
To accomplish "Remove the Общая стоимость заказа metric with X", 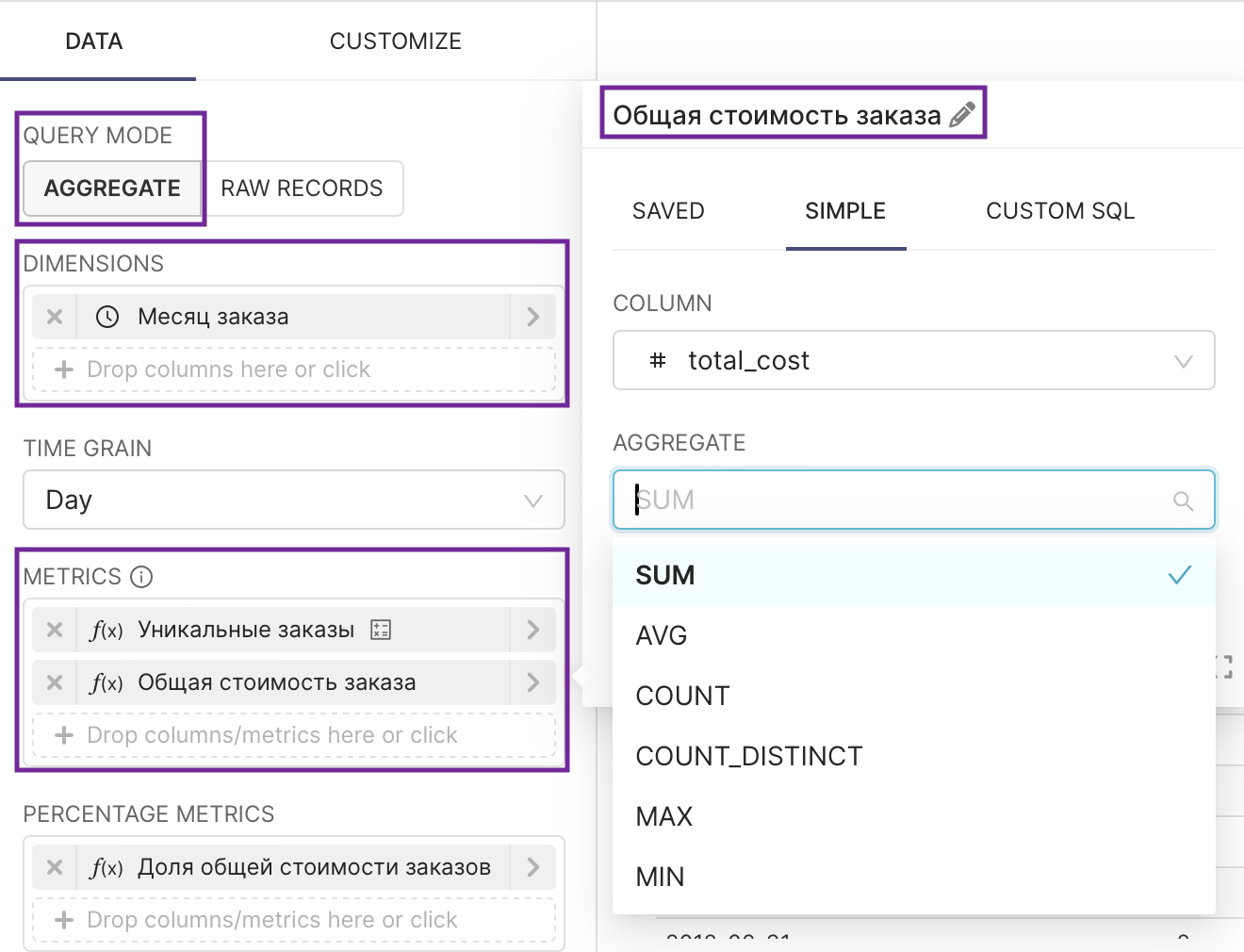I will point(55,682).
